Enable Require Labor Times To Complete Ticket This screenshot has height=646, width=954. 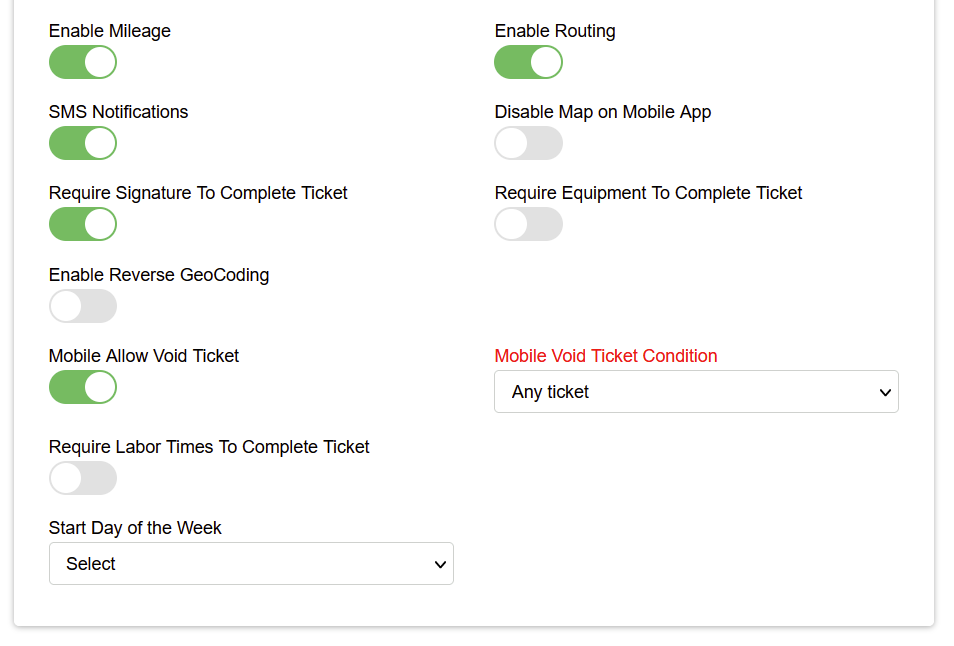83,478
